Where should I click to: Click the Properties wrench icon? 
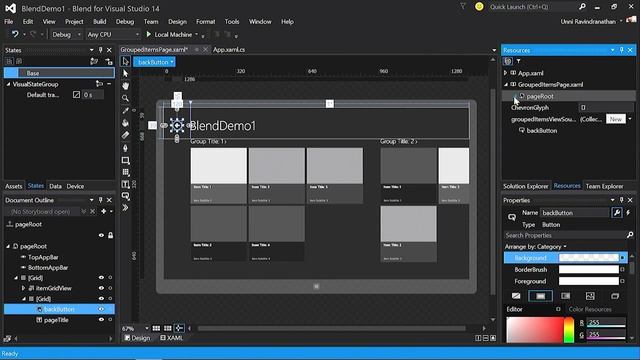[x=617, y=213]
